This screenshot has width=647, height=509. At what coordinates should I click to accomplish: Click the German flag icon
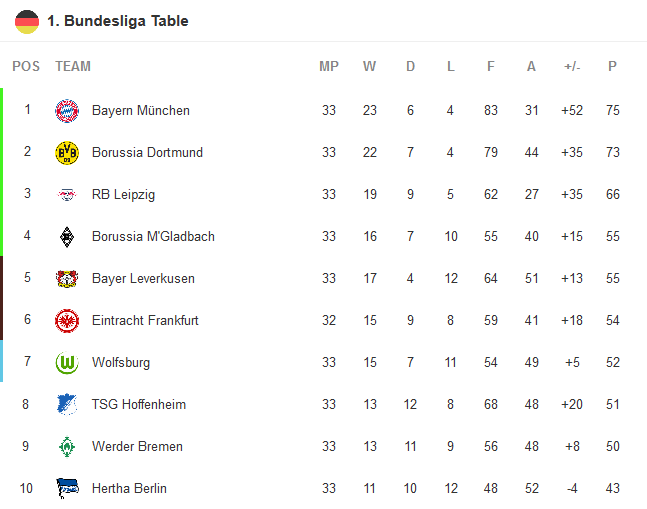[27, 21]
